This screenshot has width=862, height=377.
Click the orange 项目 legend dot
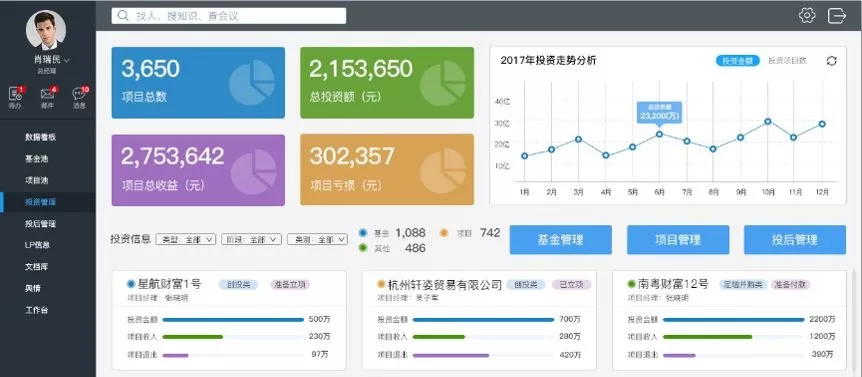[444, 233]
